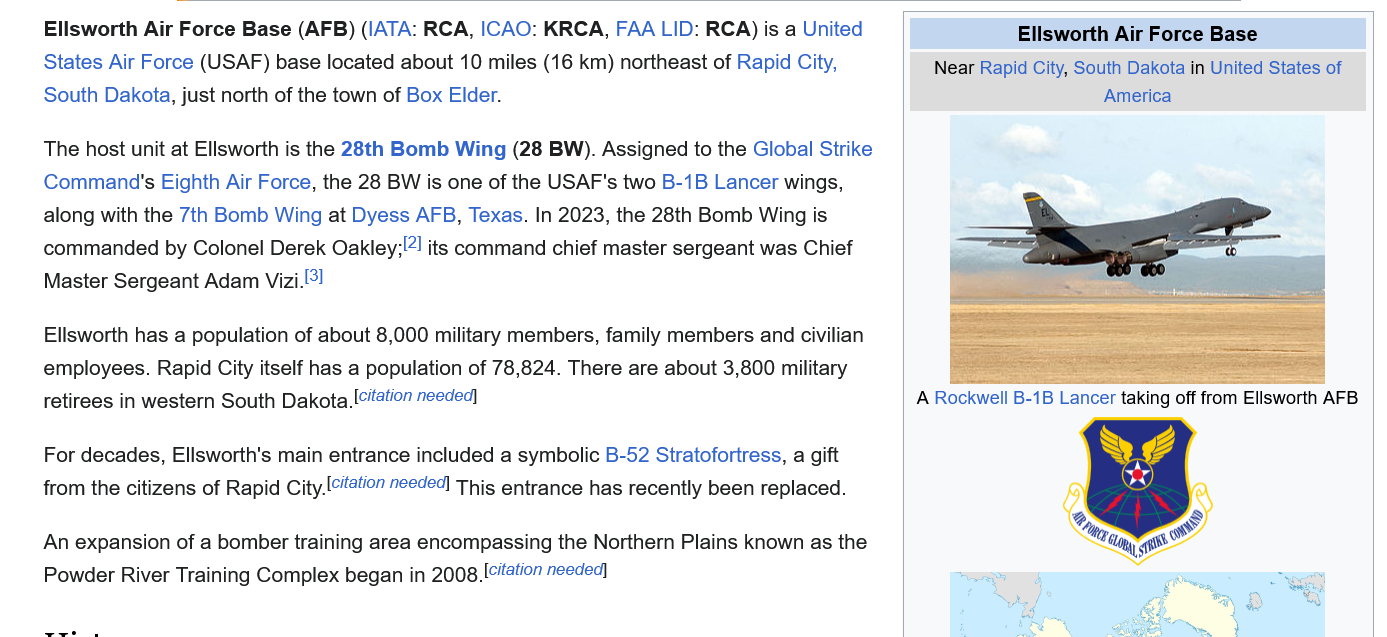Viewport: 1387px width, 637px height.
Task: Follow the Texas link
Action: pos(496,215)
